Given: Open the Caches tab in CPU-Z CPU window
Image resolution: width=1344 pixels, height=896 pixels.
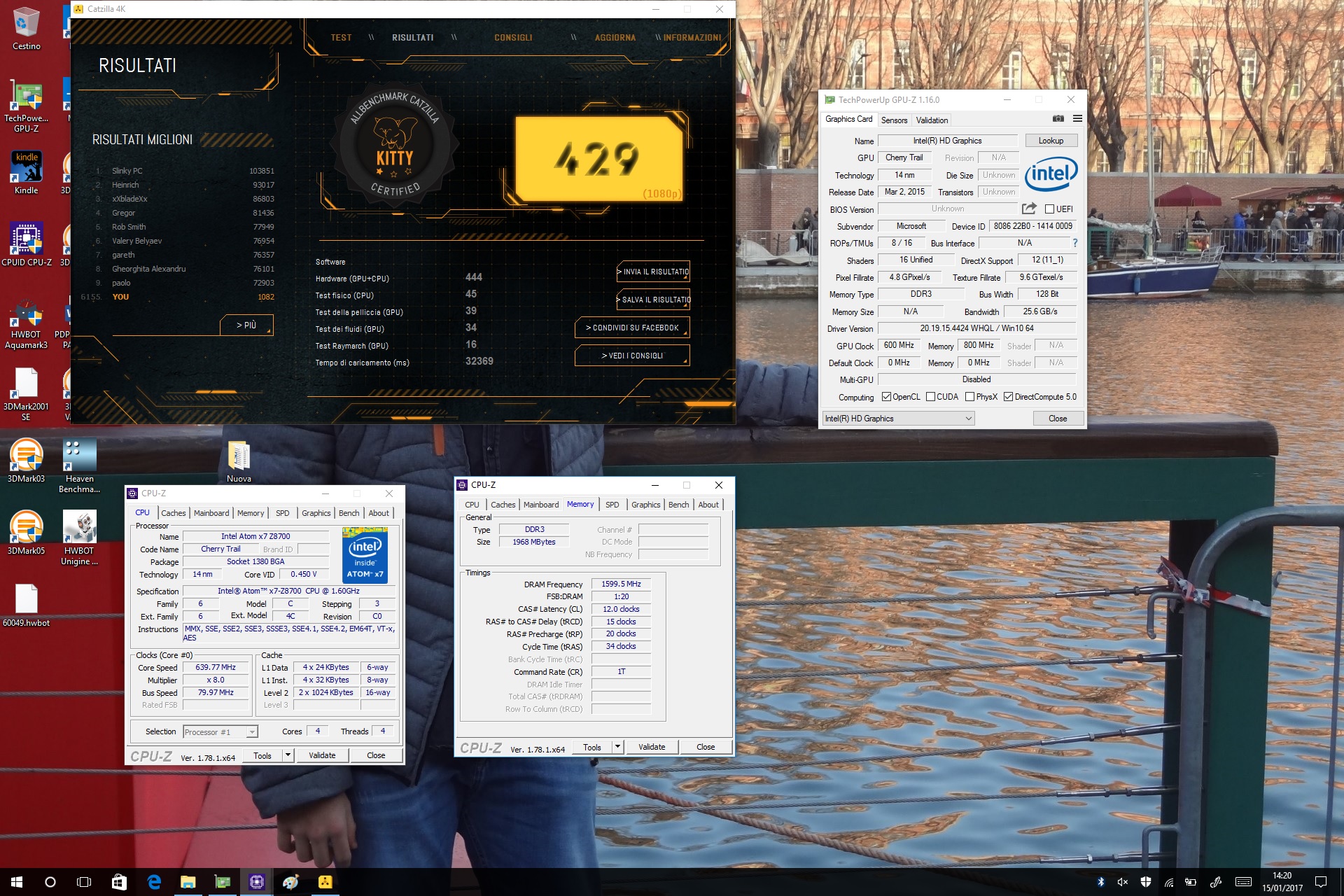Looking at the screenshot, I should pyautogui.click(x=173, y=513).
